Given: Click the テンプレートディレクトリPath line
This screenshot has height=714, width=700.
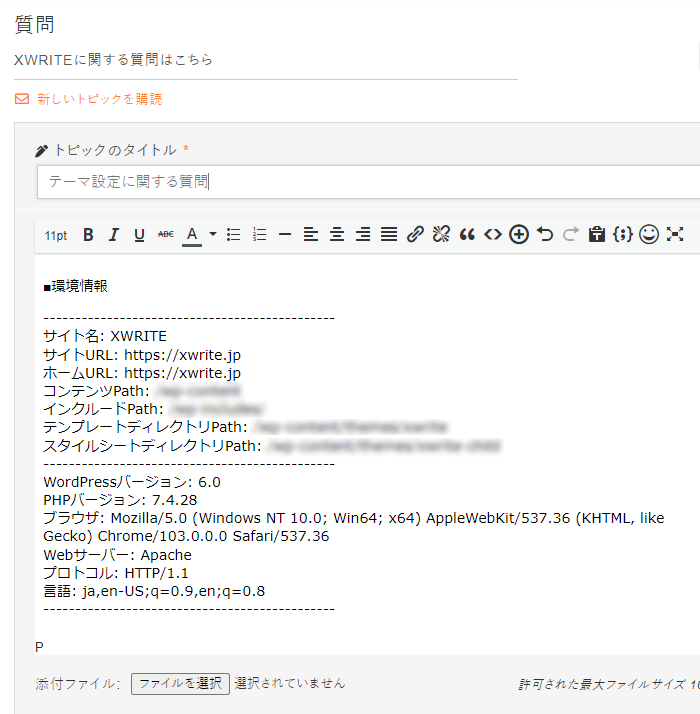Looking at the screenshot, I should click(245, 427).
